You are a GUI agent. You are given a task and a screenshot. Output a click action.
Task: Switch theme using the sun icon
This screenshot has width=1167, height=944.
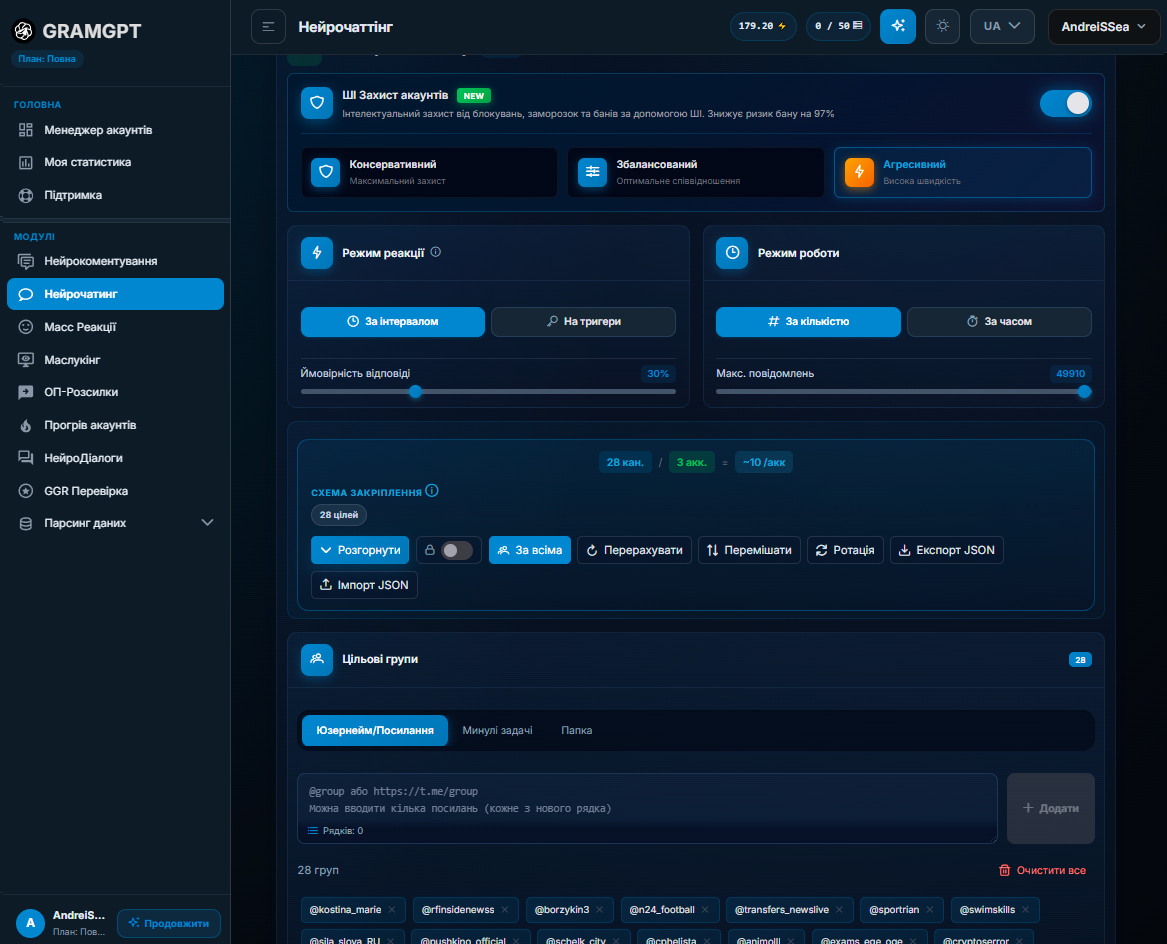942,27
